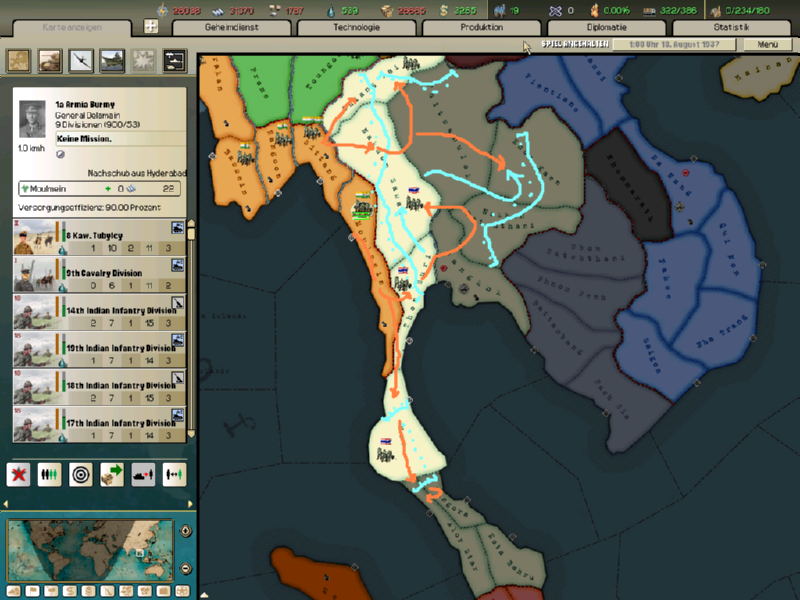800x600 pixels.
Task: Select the economic S-shaped map mode icon
Action: pyautogui.click(x=70, y=591)
